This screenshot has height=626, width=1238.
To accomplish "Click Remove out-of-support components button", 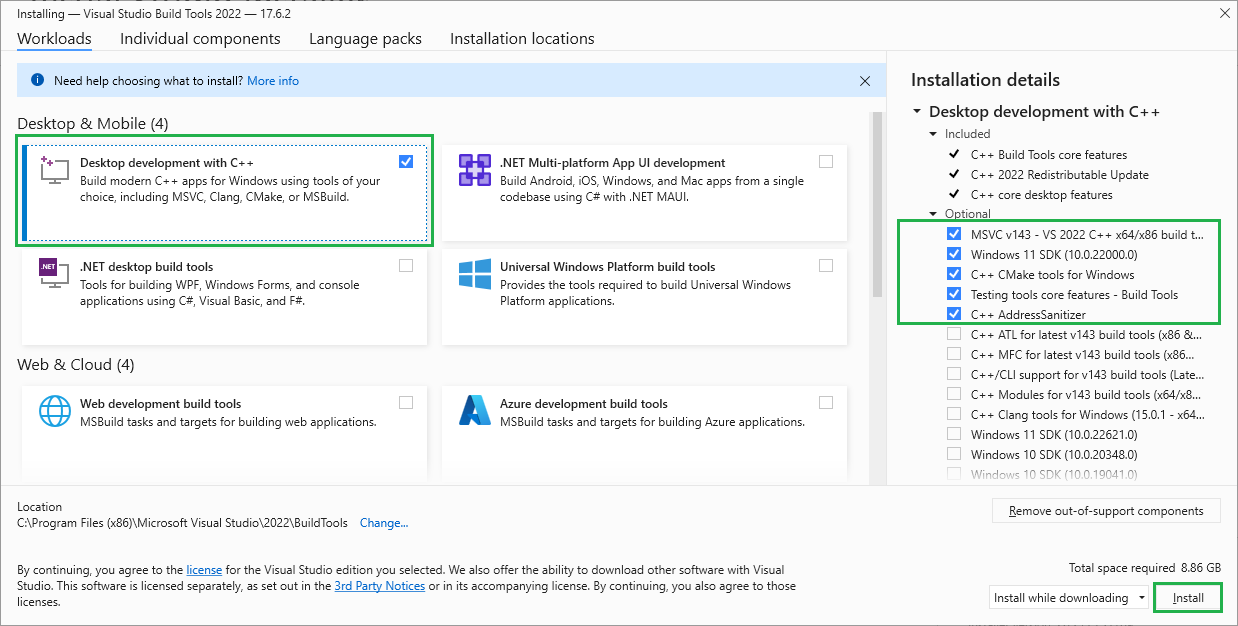I will tap(1106, 510).
